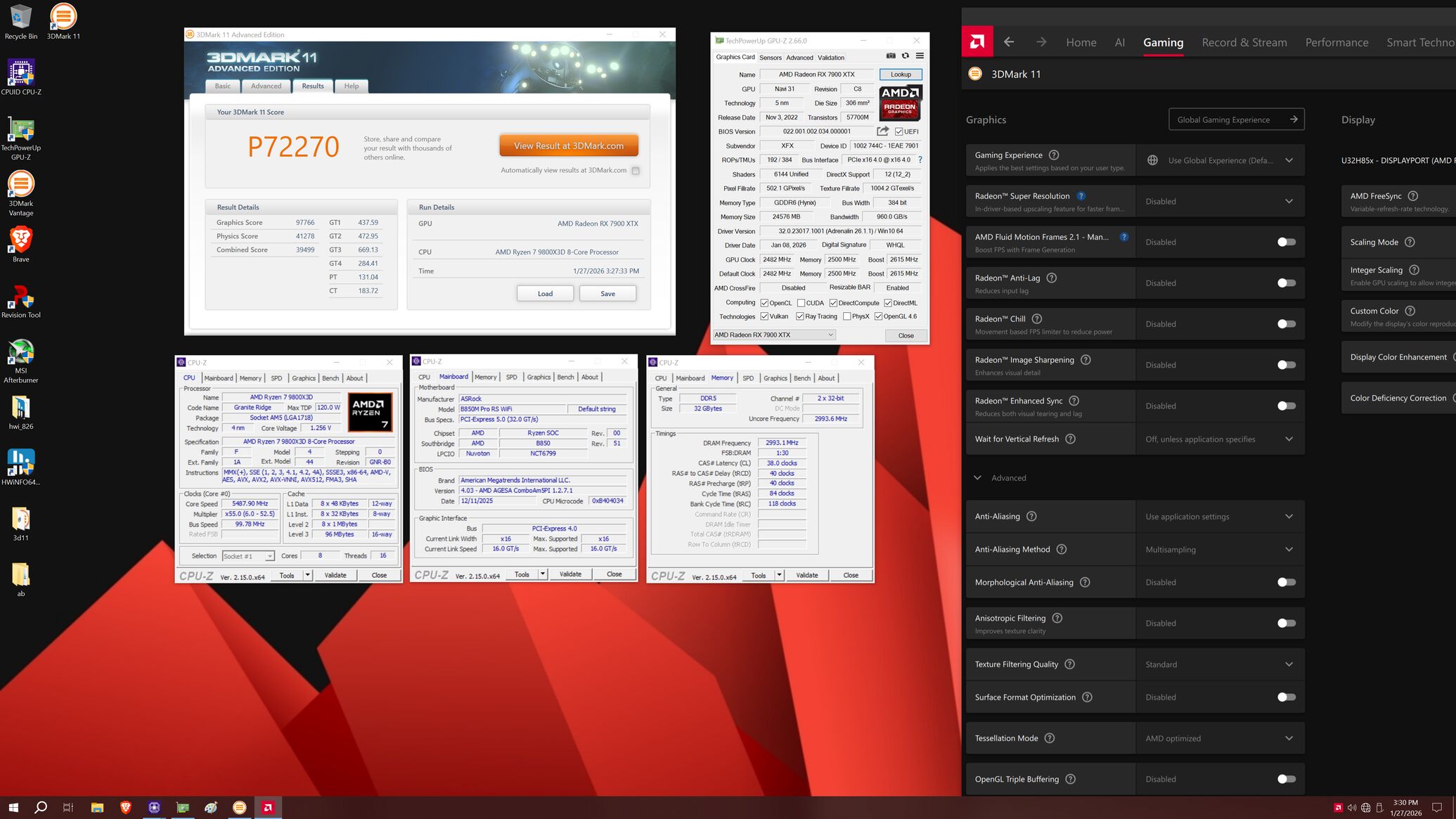Click the BIOS version share icon
Image resolution: width=1456 pixels, height=819 pixels.
pos(882,131)
